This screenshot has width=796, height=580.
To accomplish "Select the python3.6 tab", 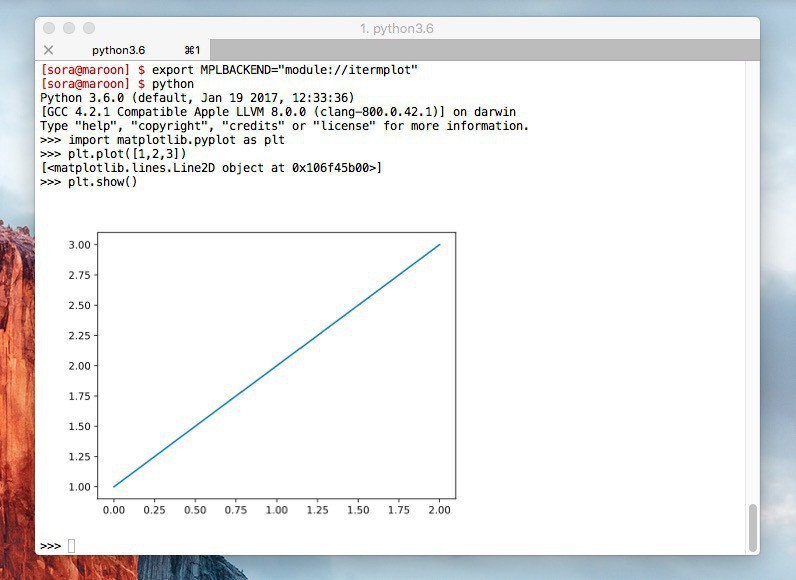I will click(x=120, y=50).
